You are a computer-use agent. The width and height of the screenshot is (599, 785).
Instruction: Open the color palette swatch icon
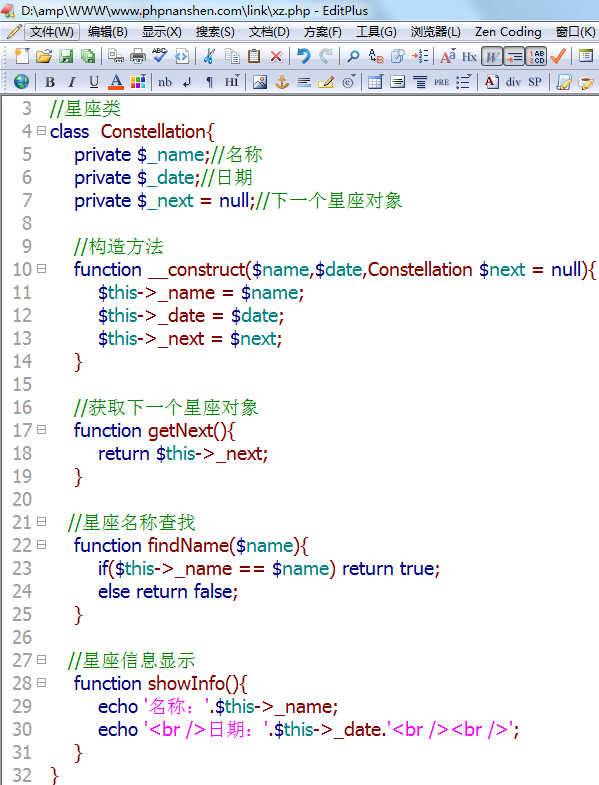click(x=138, y=82)
